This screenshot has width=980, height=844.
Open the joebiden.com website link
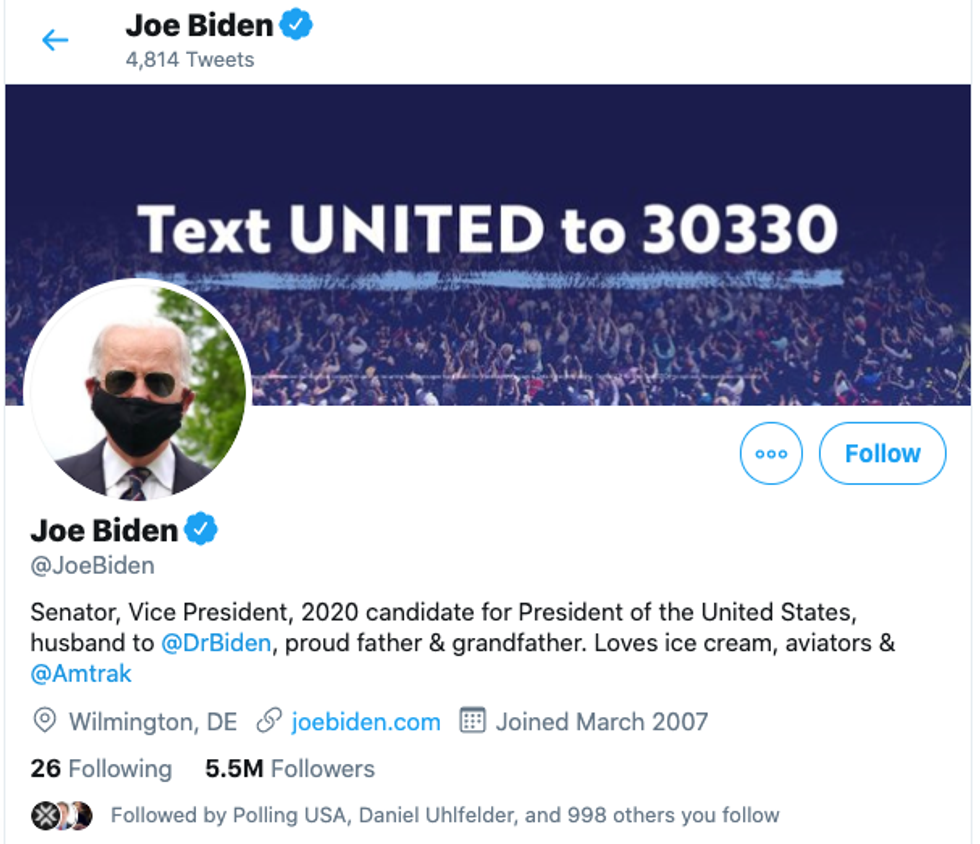[365, 721]
